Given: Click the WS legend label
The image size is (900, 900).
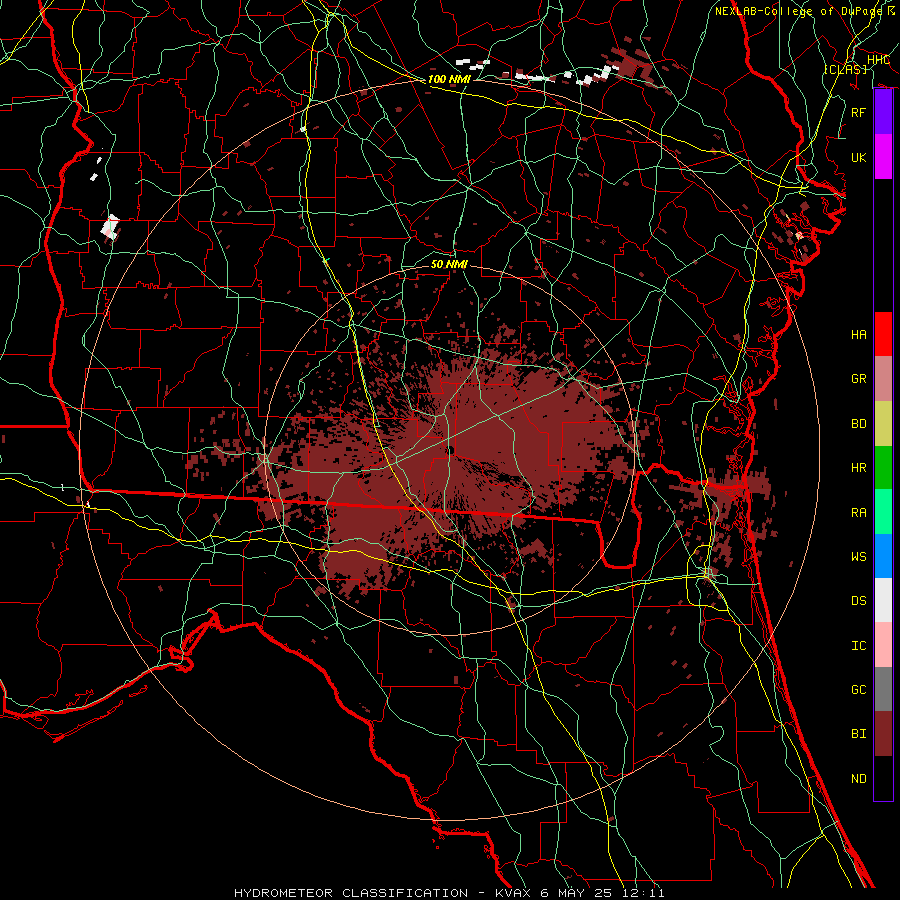Looking at the screenshot, I should tap(858, 556).
